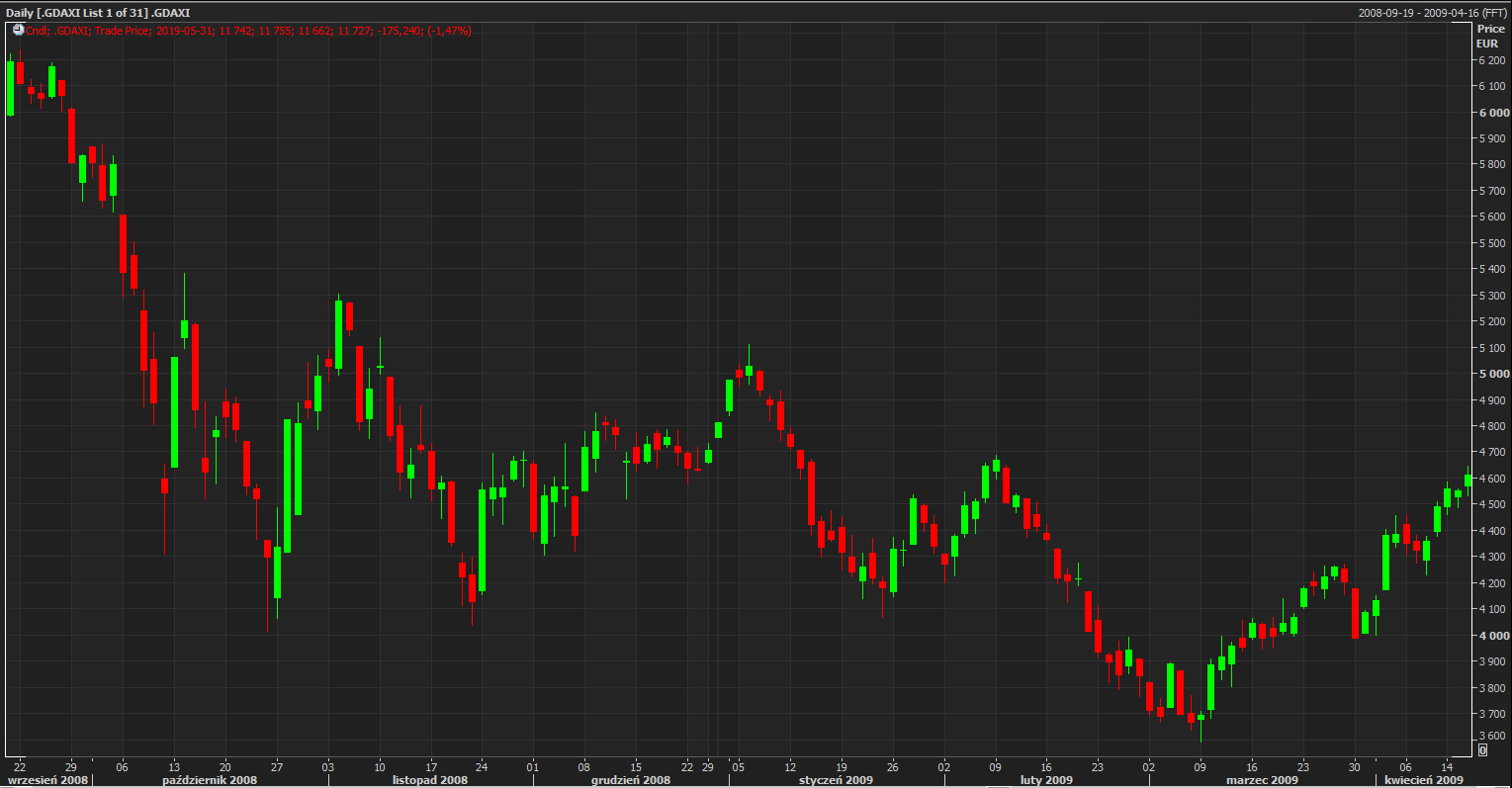Click the 4 000 level on the price axis

1492,636
